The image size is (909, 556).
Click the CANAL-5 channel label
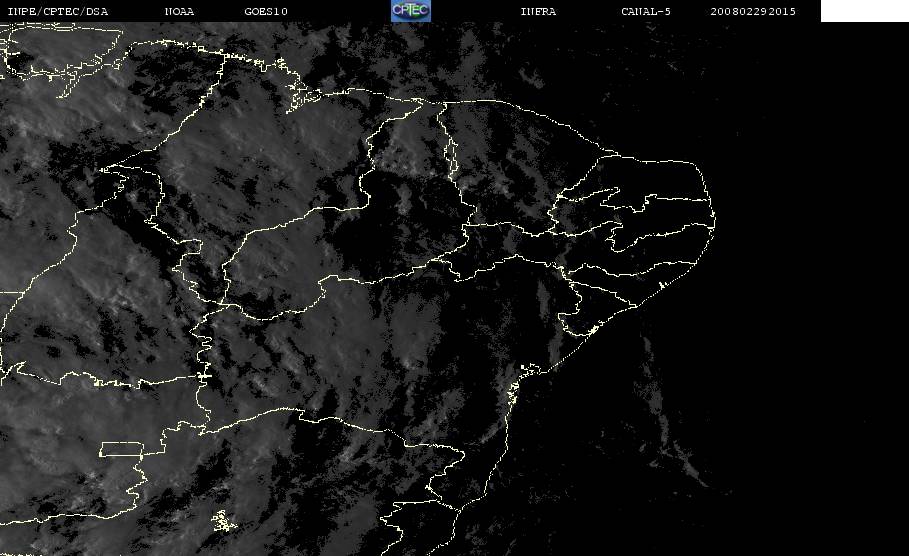point(646,11)
